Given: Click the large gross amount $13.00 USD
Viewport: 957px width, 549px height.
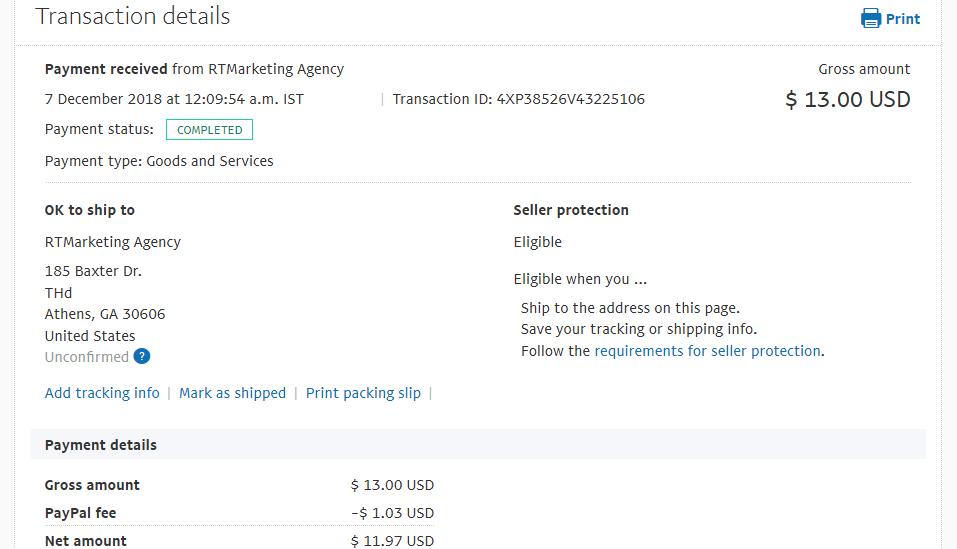Looking at the screenshot, I should [848, 99].
